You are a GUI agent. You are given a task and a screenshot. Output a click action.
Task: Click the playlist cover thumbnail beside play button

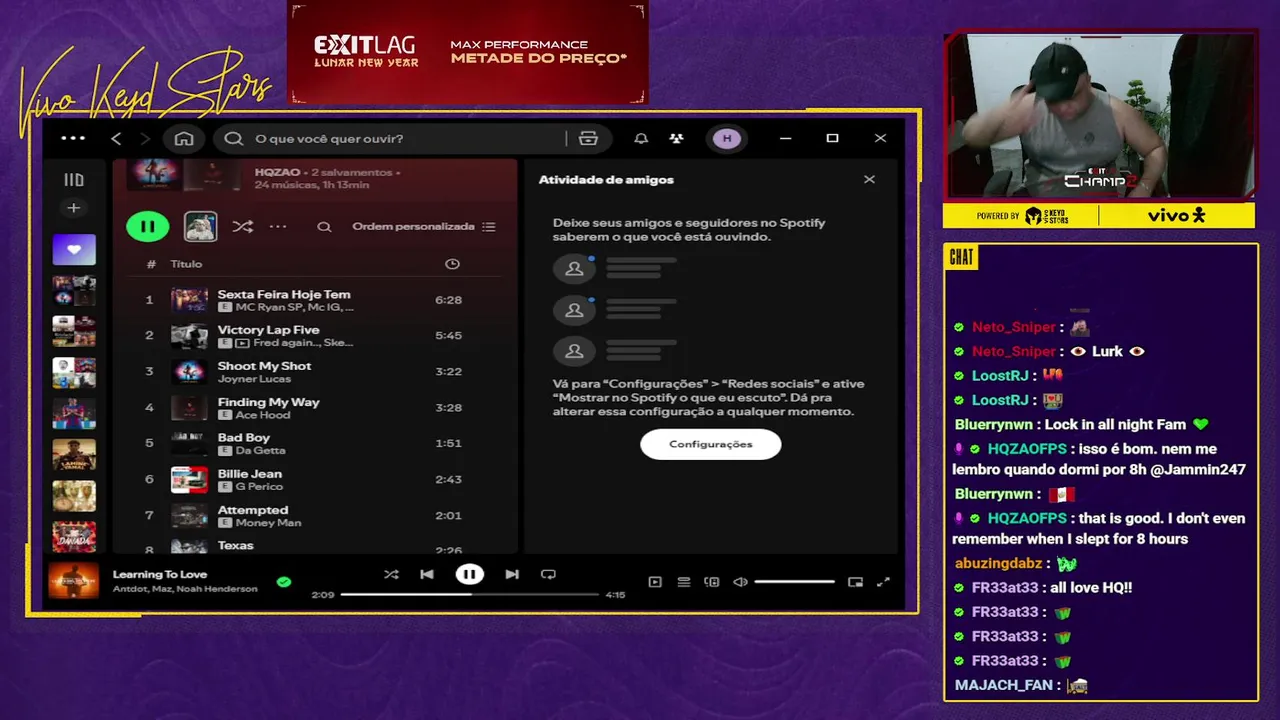(x=201, y=226)
